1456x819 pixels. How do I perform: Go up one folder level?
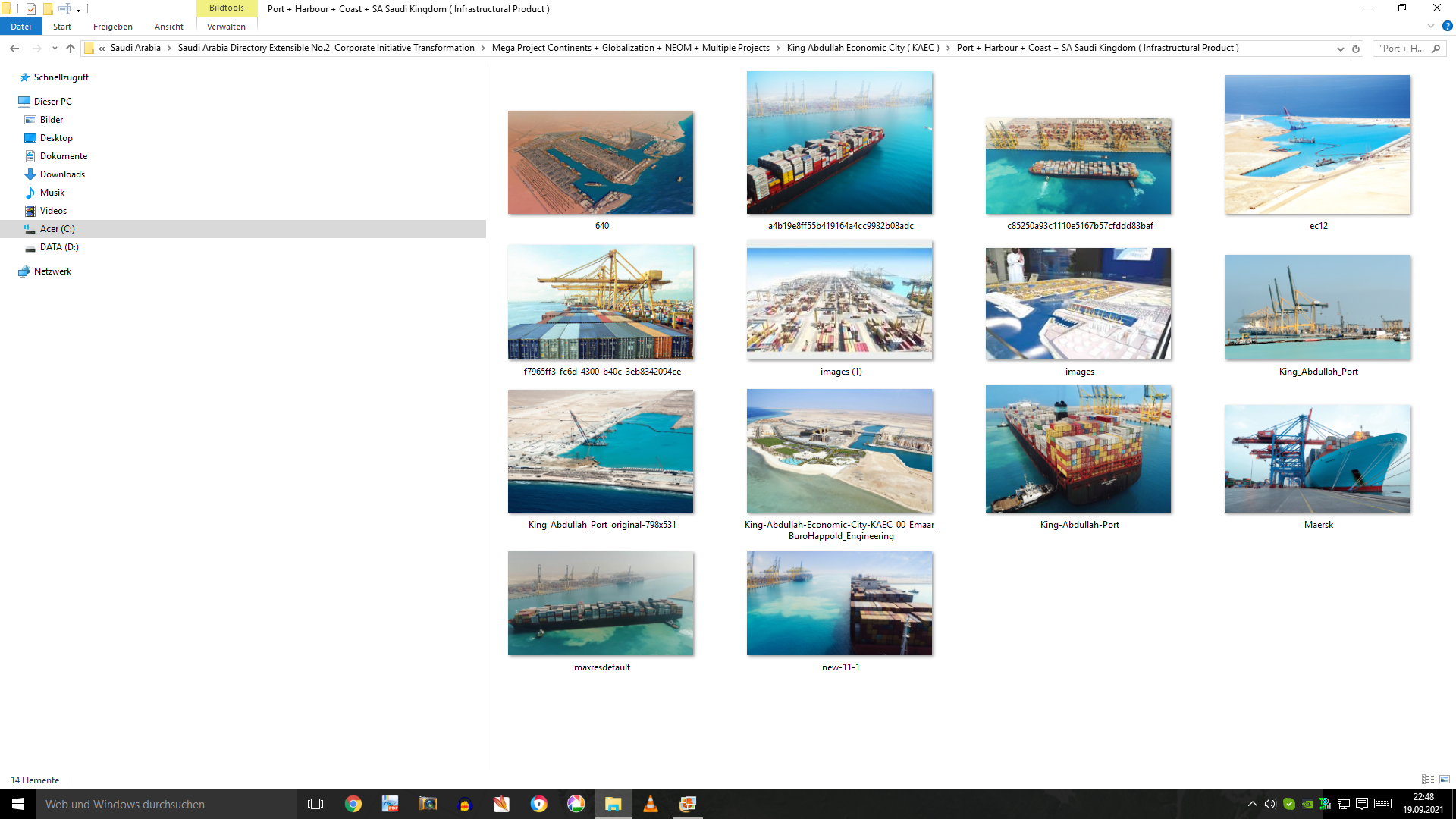(71, 49)
